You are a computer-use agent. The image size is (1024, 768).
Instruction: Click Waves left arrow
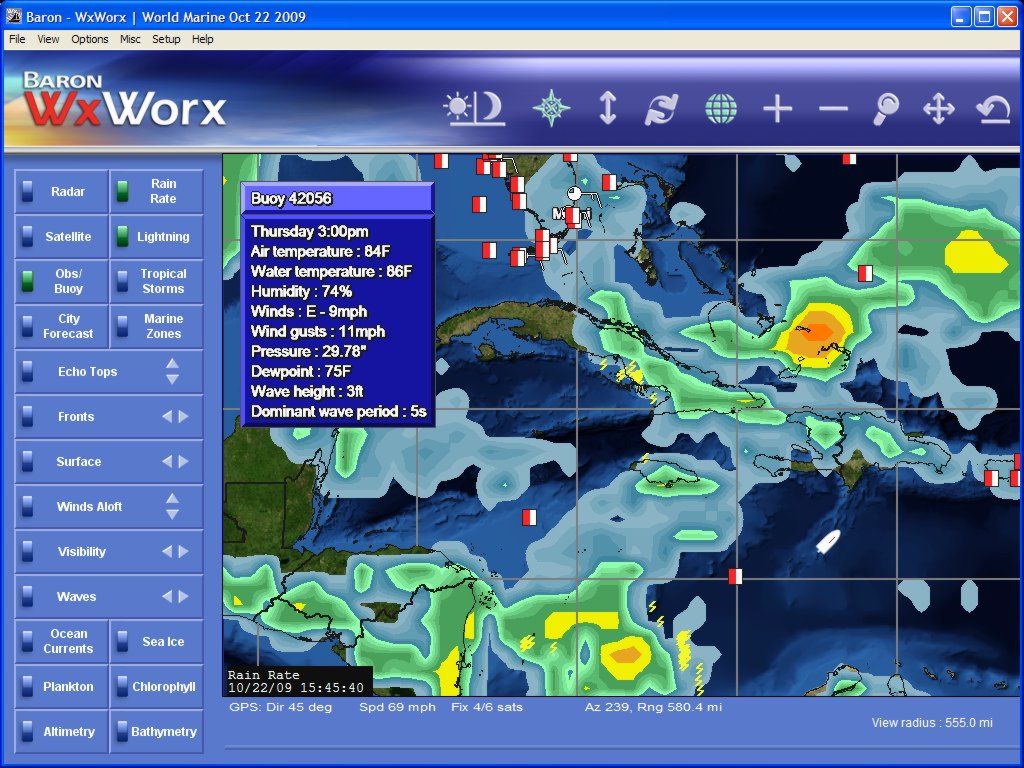click(x=167, y=597)
